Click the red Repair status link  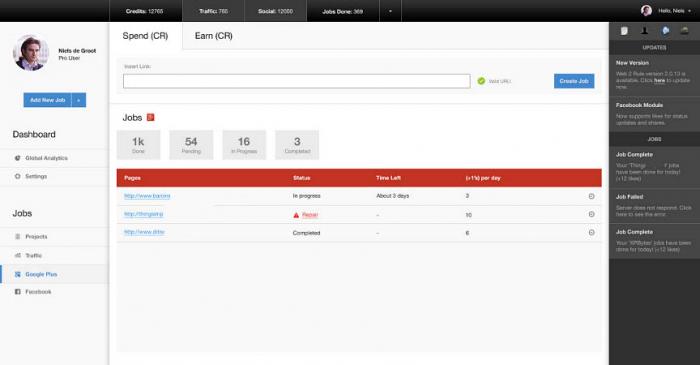tap(310, 215)
